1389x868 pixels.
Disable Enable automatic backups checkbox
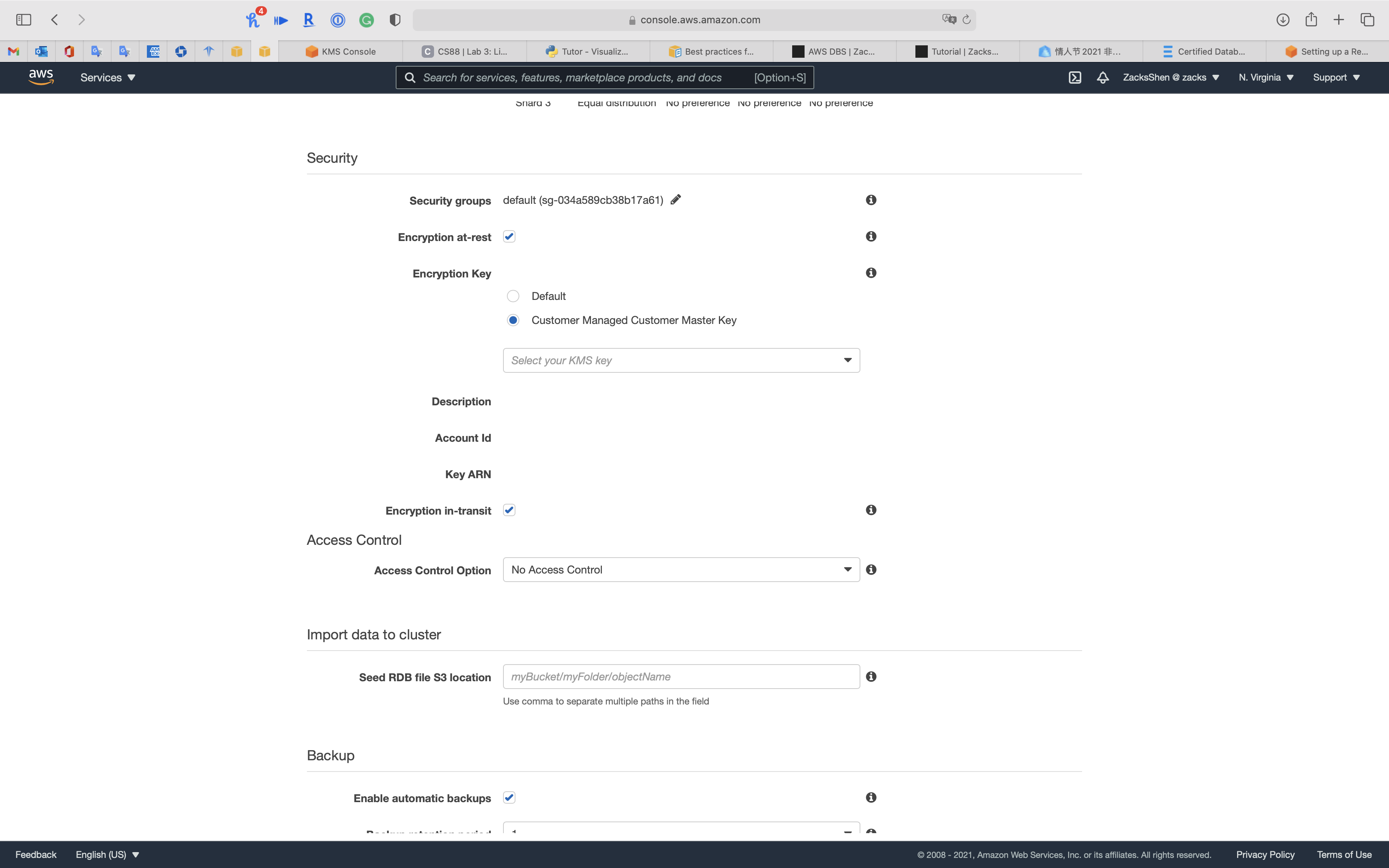tap(509, 797)
